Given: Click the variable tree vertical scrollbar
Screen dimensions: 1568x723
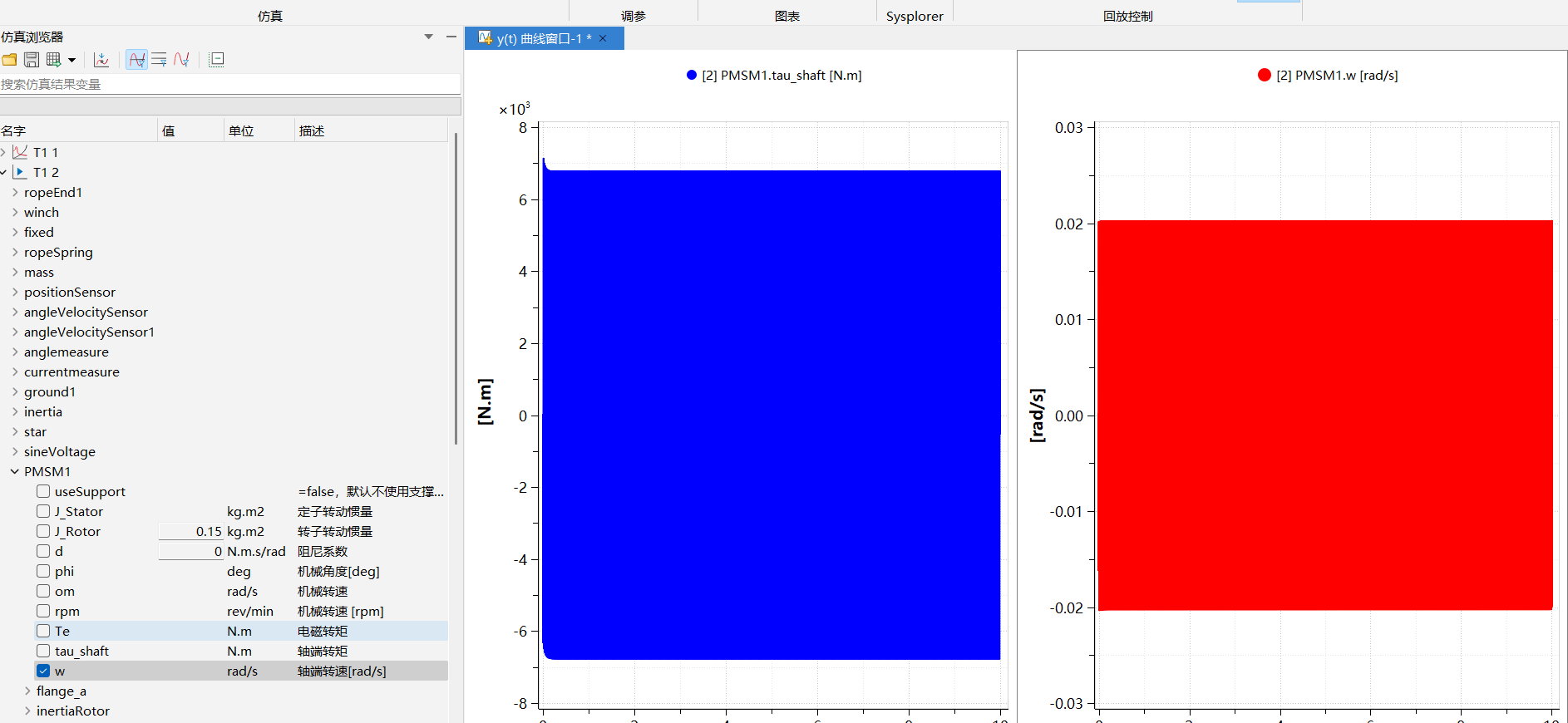Looking at the screenshot, I should pyautogui.click(x=456, y=288).
